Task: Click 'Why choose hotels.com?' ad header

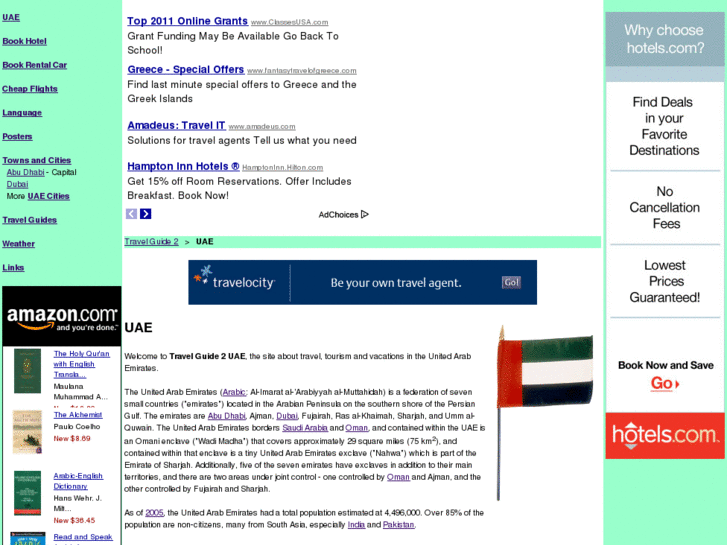Action: 664,39
